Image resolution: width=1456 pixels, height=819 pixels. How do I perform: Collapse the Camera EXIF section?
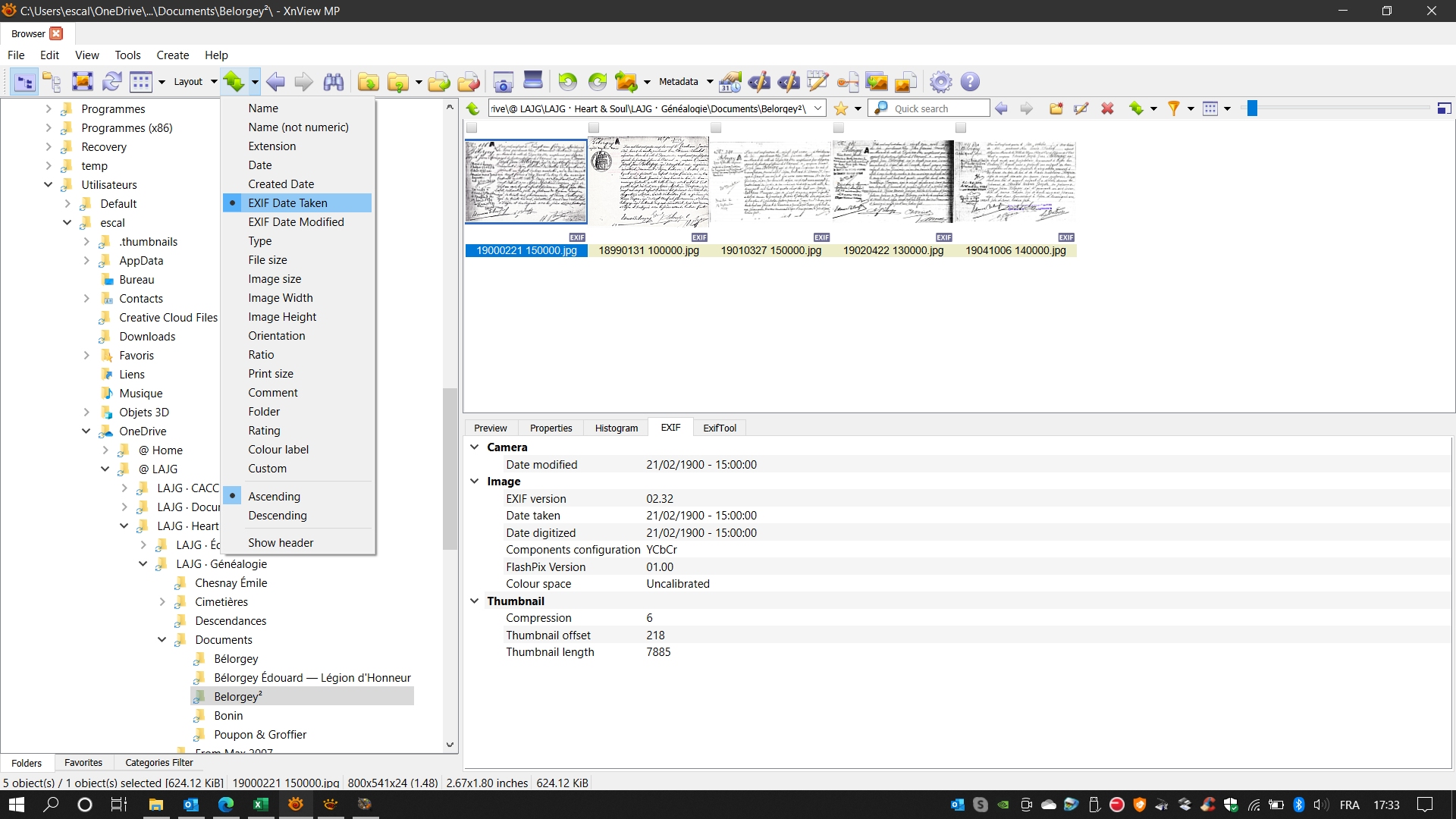click(475, 447)
